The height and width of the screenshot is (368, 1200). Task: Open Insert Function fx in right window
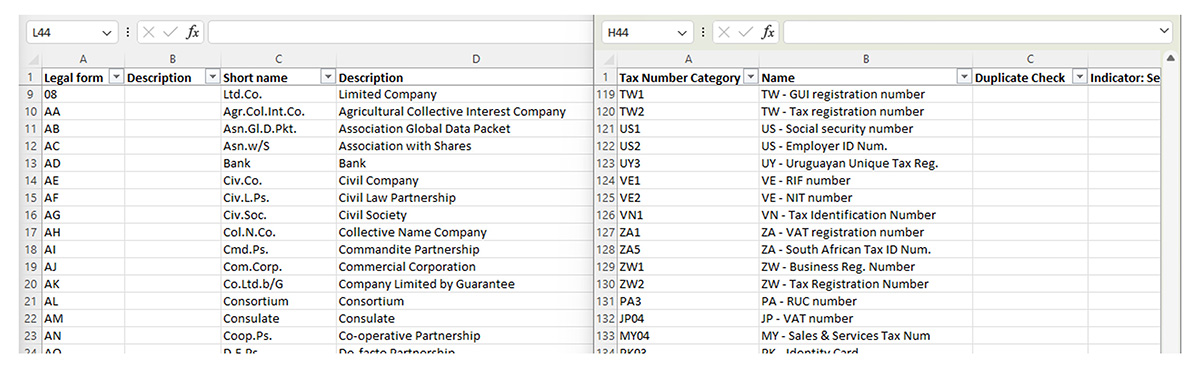click(x=769, y=32)
